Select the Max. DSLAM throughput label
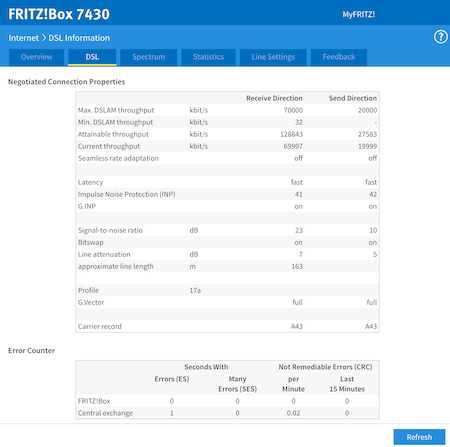450x447 pixels. point(116,110)
